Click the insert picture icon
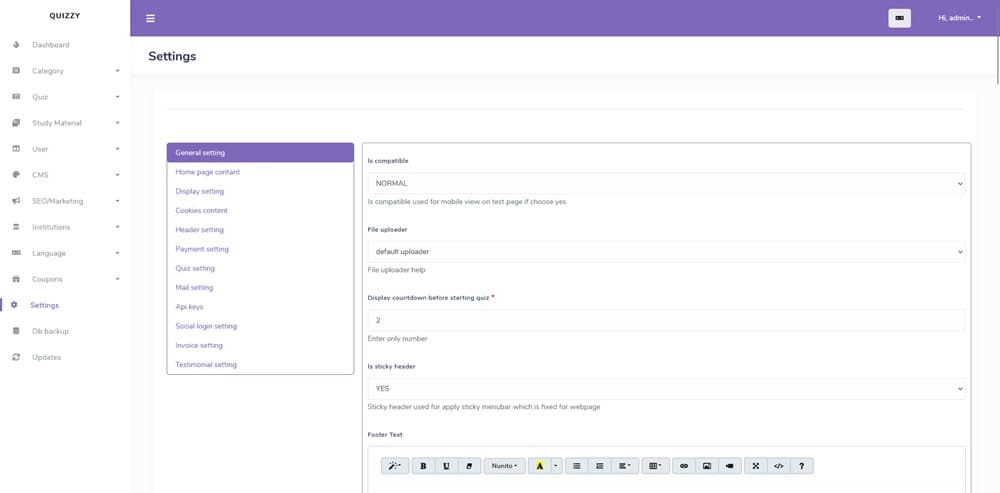Viewport: 1000px width, 493px height. (x=707, y=466)
